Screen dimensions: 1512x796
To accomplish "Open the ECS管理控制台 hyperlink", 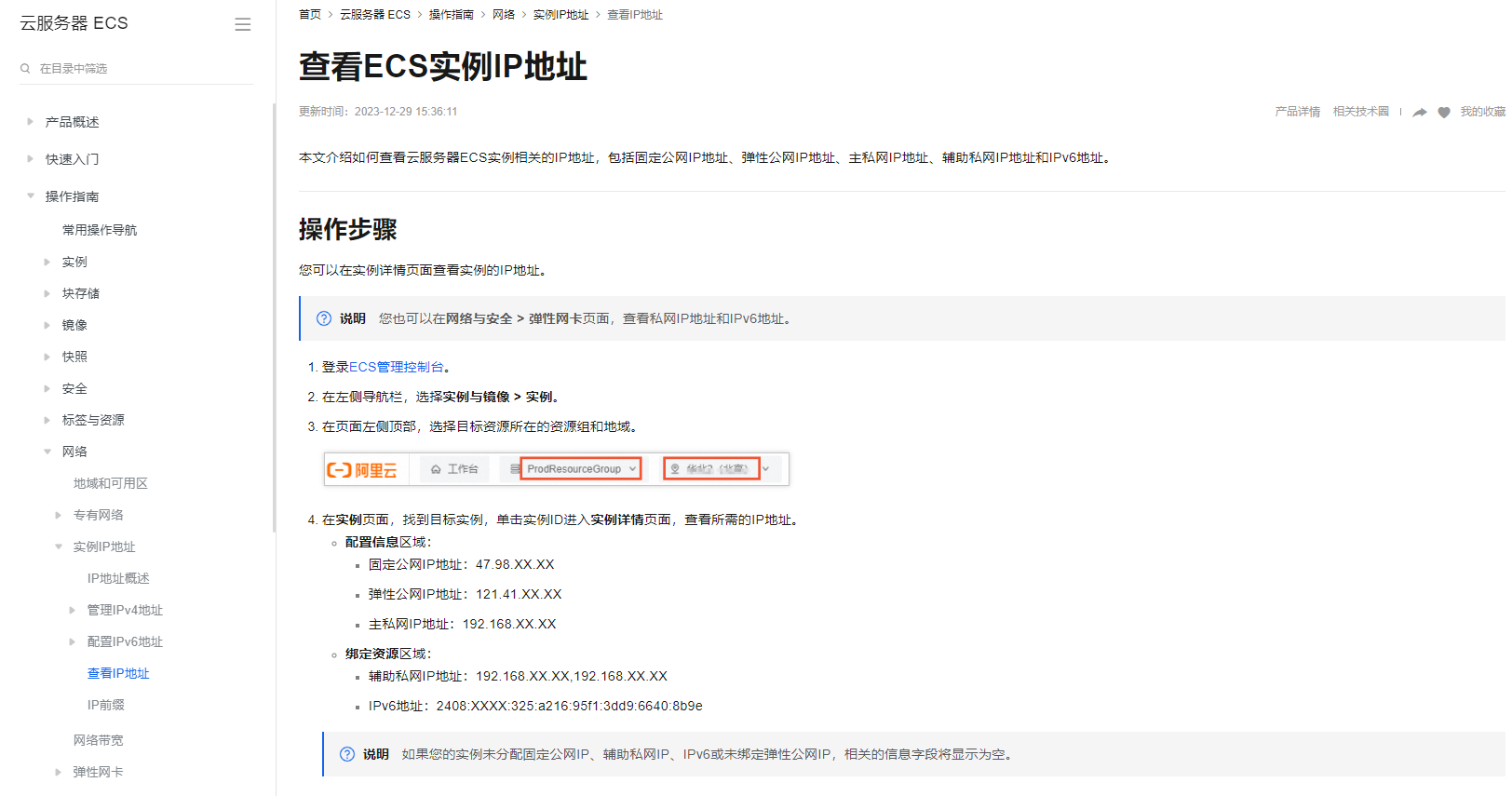I will click(x=397, y=368).
